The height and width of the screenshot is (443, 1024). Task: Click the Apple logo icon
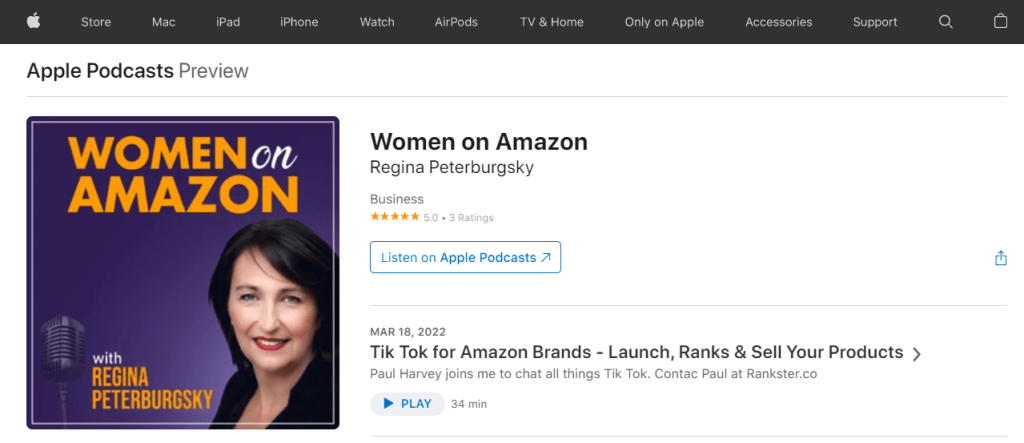pos(33,22)
